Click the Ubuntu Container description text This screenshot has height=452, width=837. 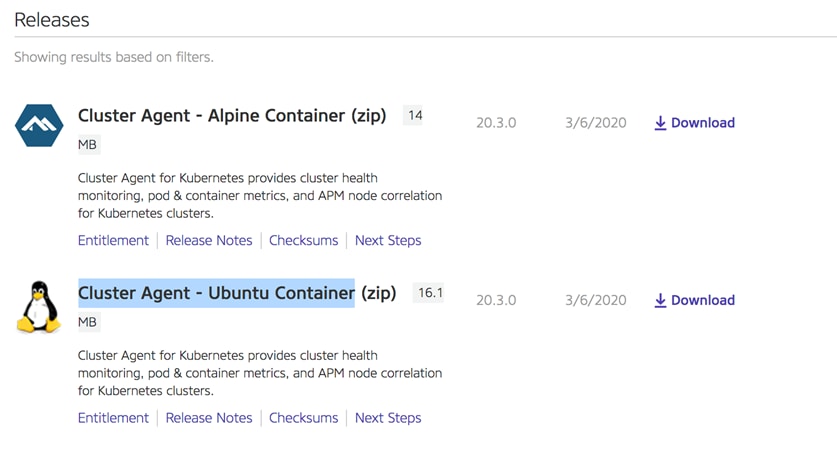click(260, 373)
